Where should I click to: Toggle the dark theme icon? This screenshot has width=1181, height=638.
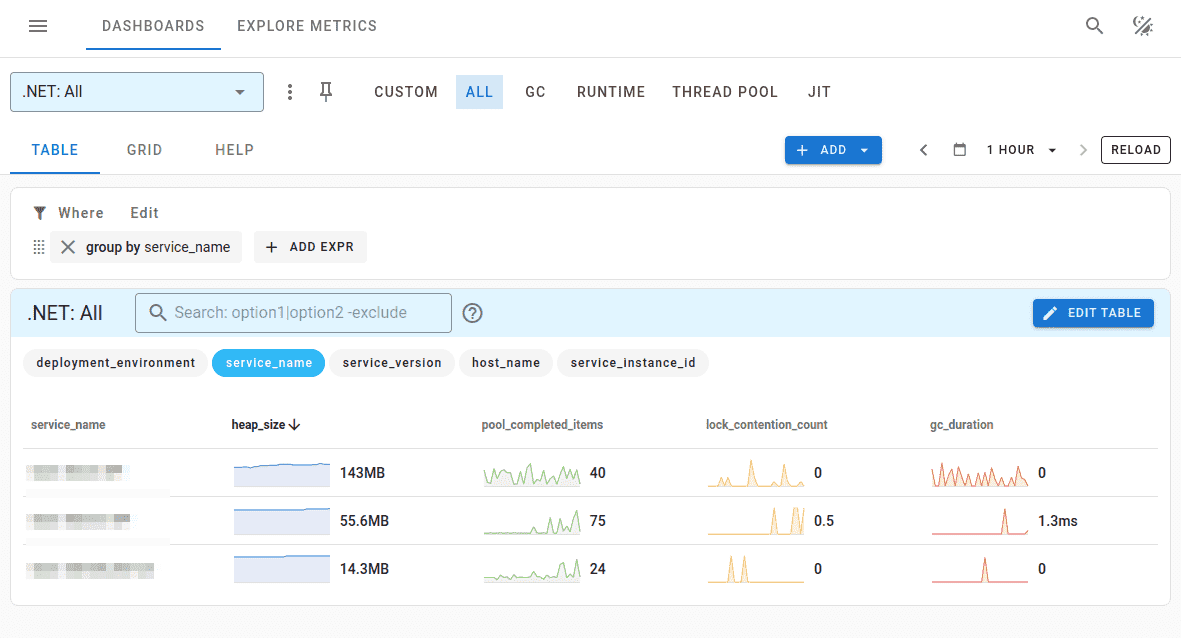click(1142, 25)
